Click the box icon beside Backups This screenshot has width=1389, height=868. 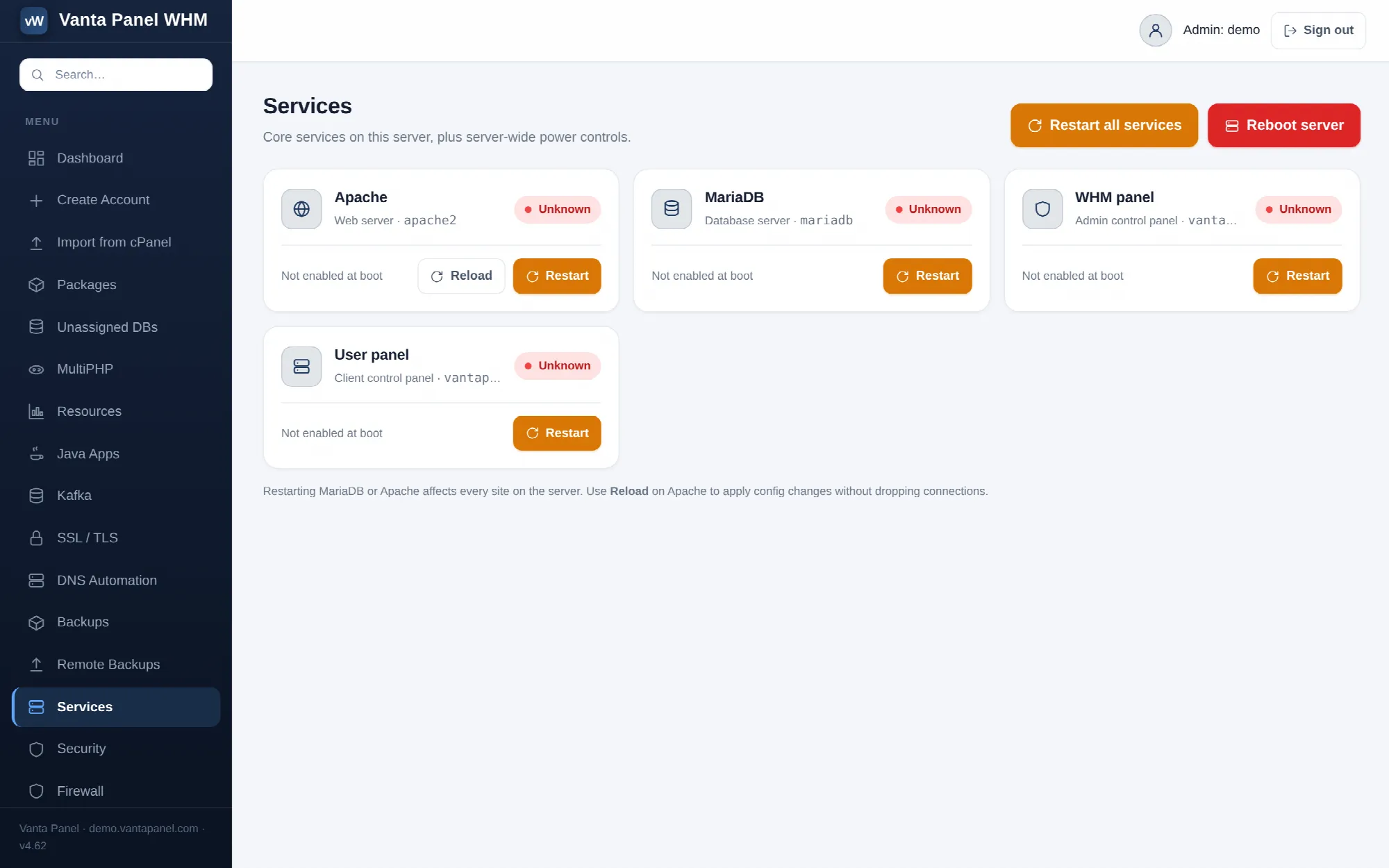click(36, 623)
